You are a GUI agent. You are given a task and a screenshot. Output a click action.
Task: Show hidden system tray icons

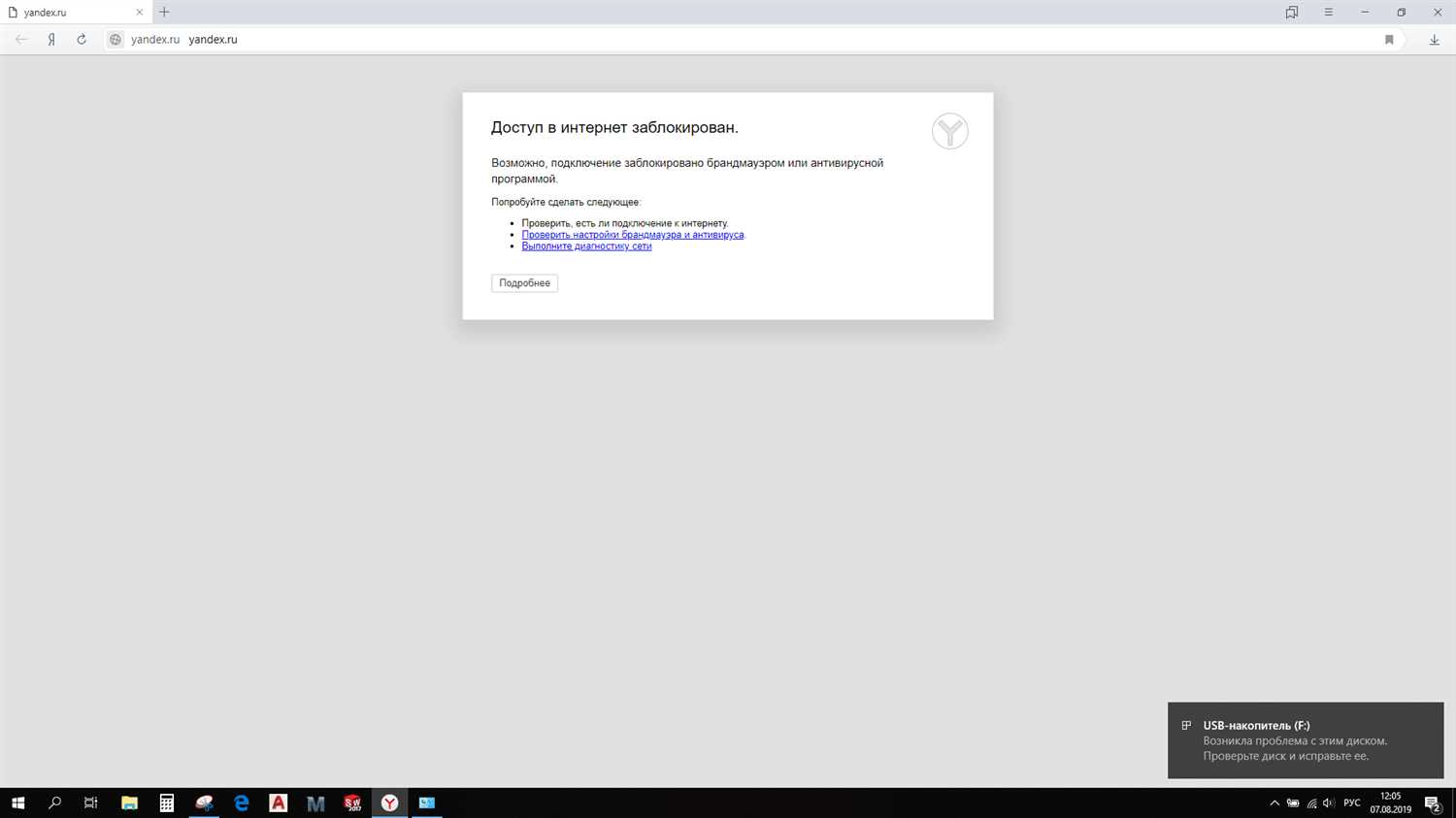pos(1274,803)
